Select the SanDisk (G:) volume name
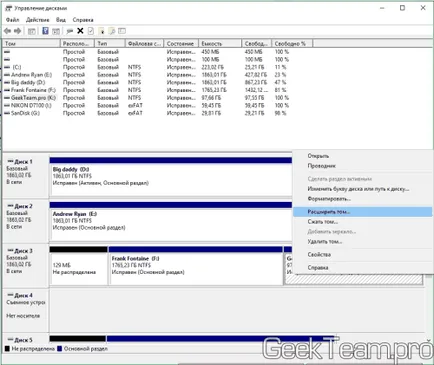The width and height of the screenshot is (434, 365). 25,113
